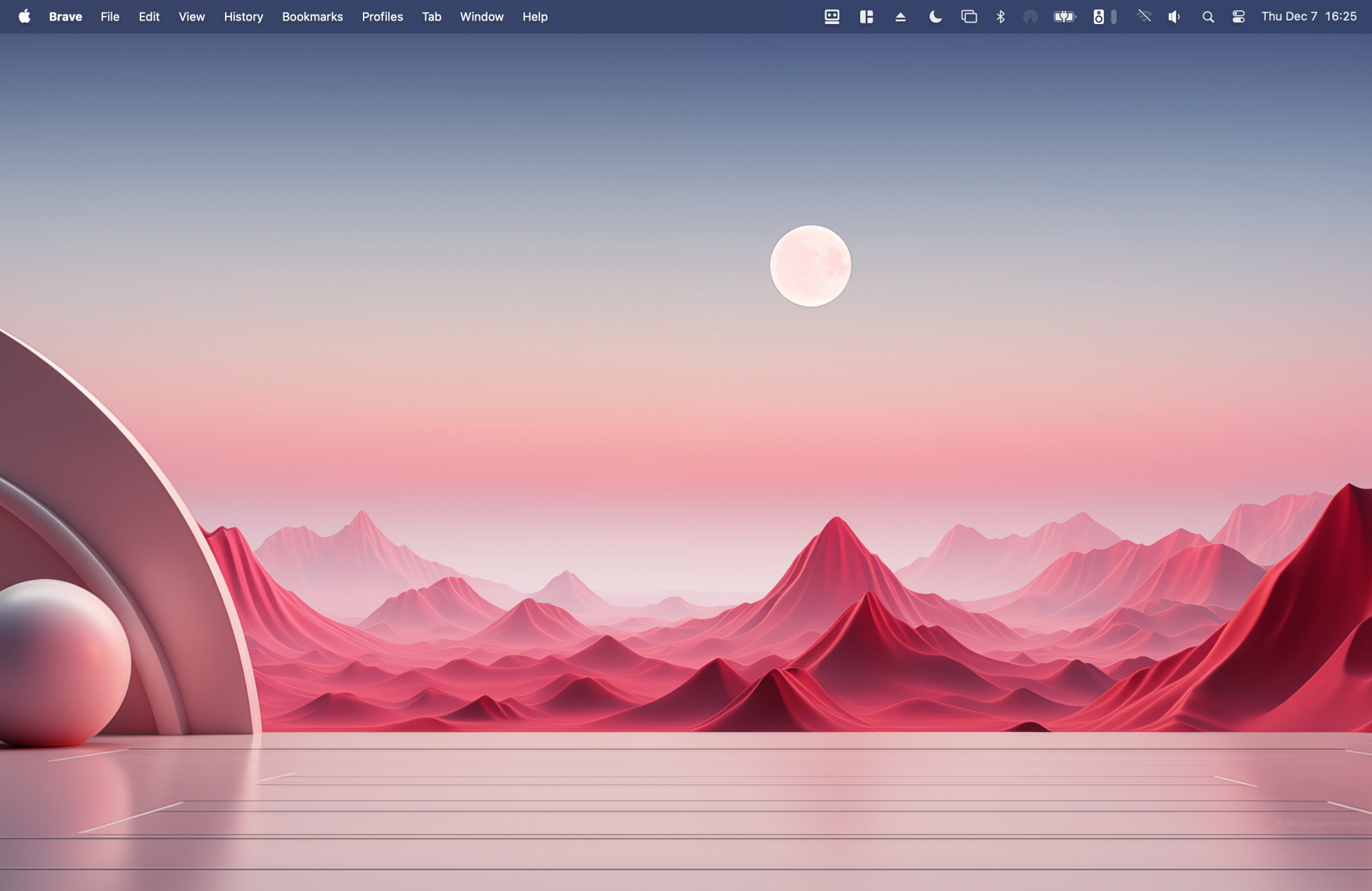Click the eject icon in menu bar
This screenshot has width=1372, height=891.
900,16
